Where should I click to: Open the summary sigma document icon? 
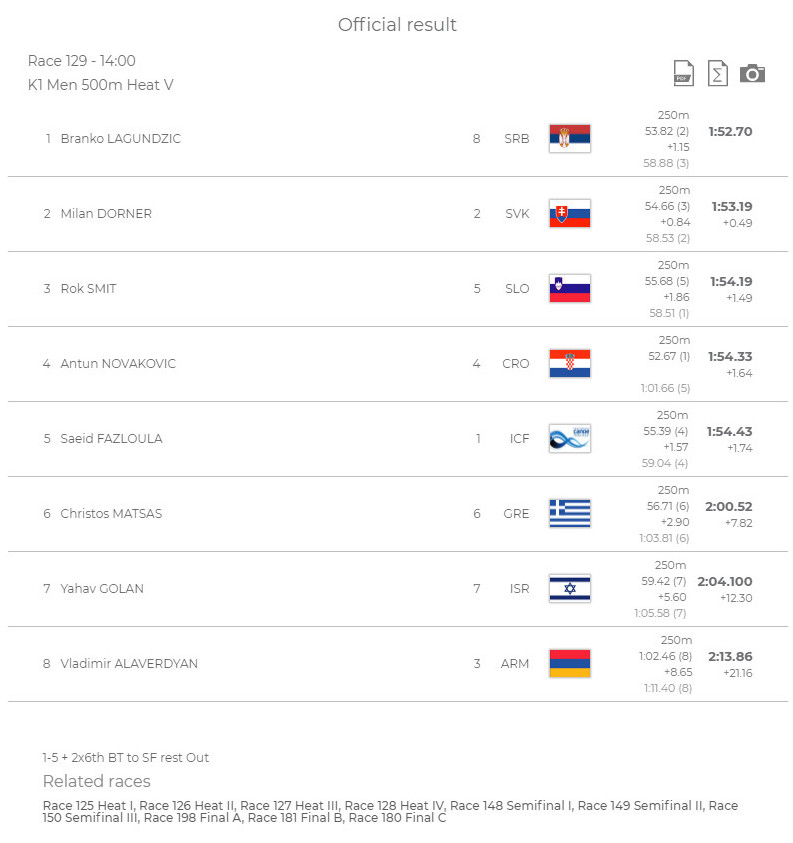(x=718, y=73)
